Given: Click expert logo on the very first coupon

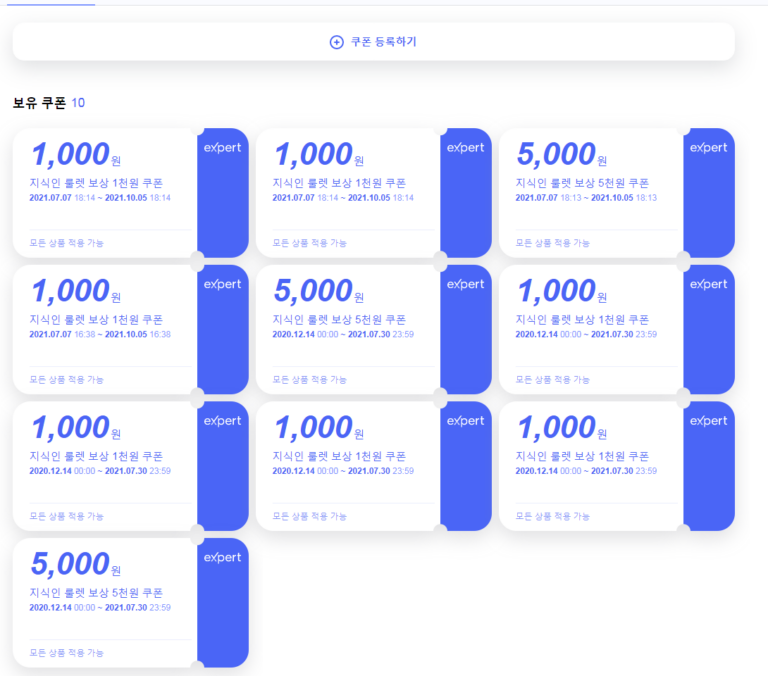Looking at the screenshot, I should (x=222, y=147).
